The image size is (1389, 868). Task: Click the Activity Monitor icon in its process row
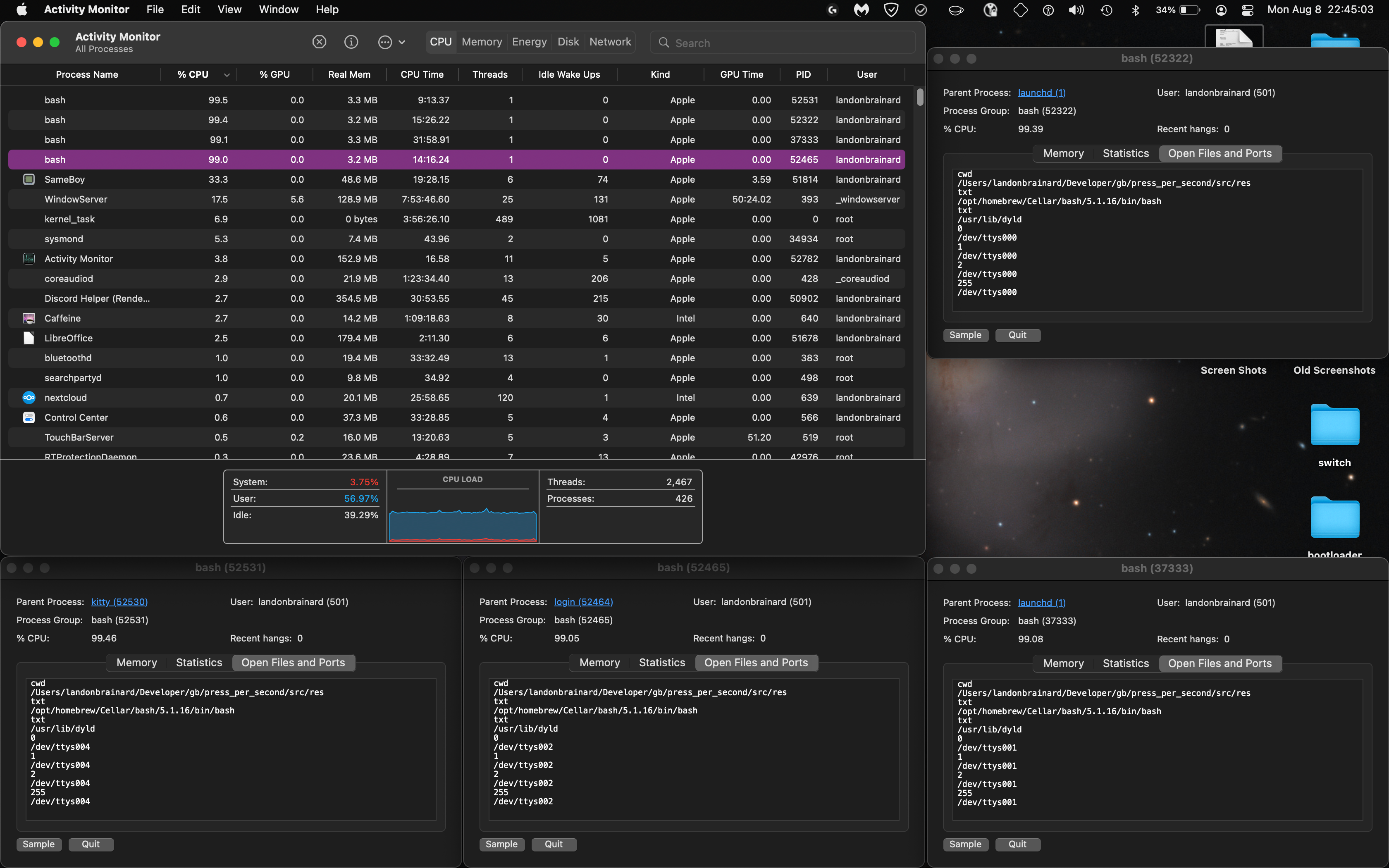[x=29, y=259]
